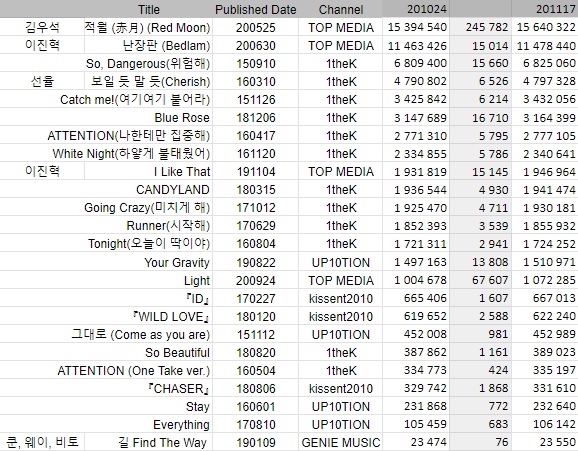Click the value 16 710
Viewport: 578px width, 451px height.
(x=481, y=117)
